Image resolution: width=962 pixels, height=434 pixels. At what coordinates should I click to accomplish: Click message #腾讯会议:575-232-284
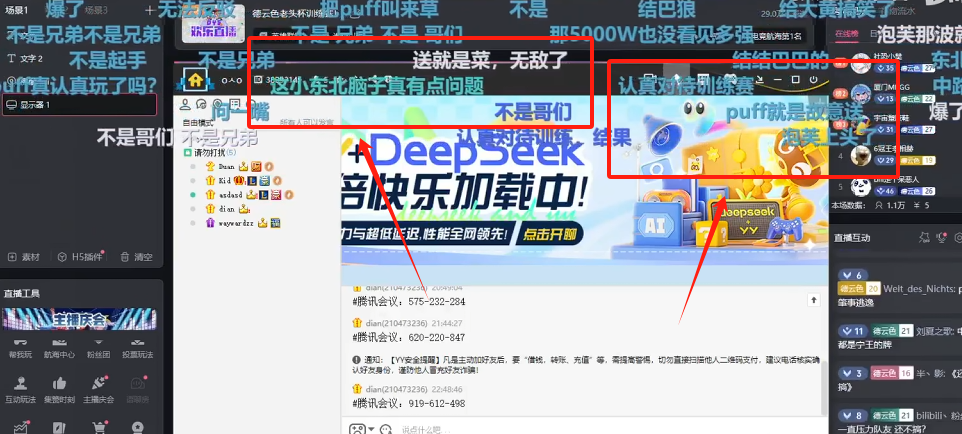[409, 302]
